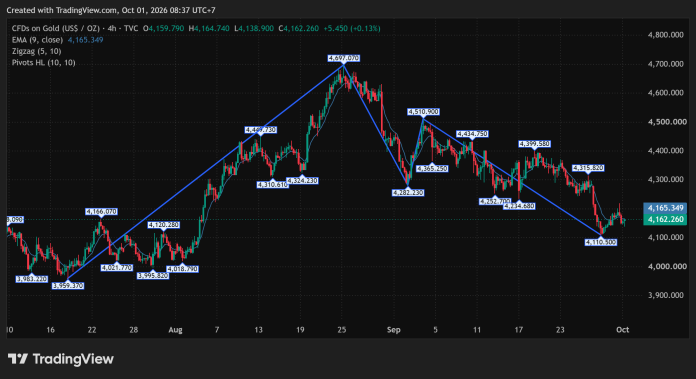
Task: Click the 3,983.220 pivot low label
Action: coord(32,279)
